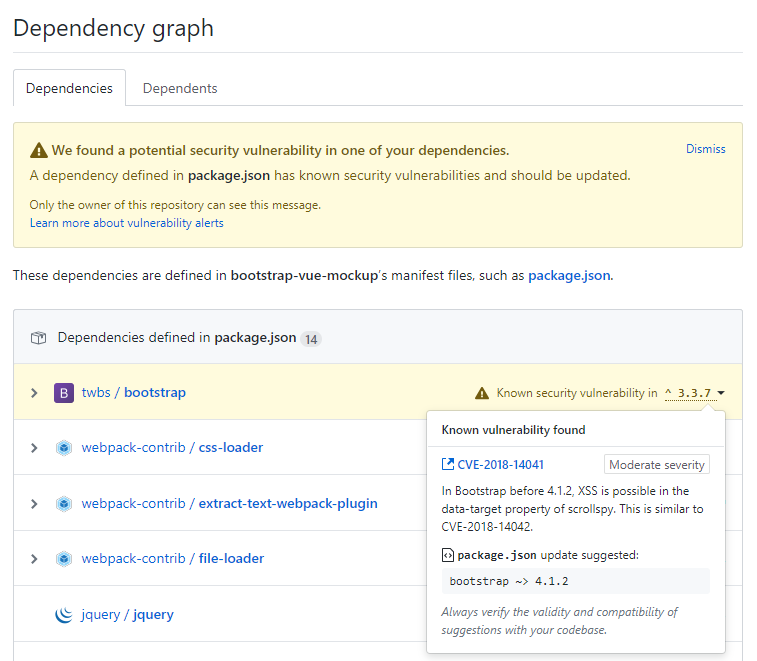Open the package.json manifest link

point(569,275)
